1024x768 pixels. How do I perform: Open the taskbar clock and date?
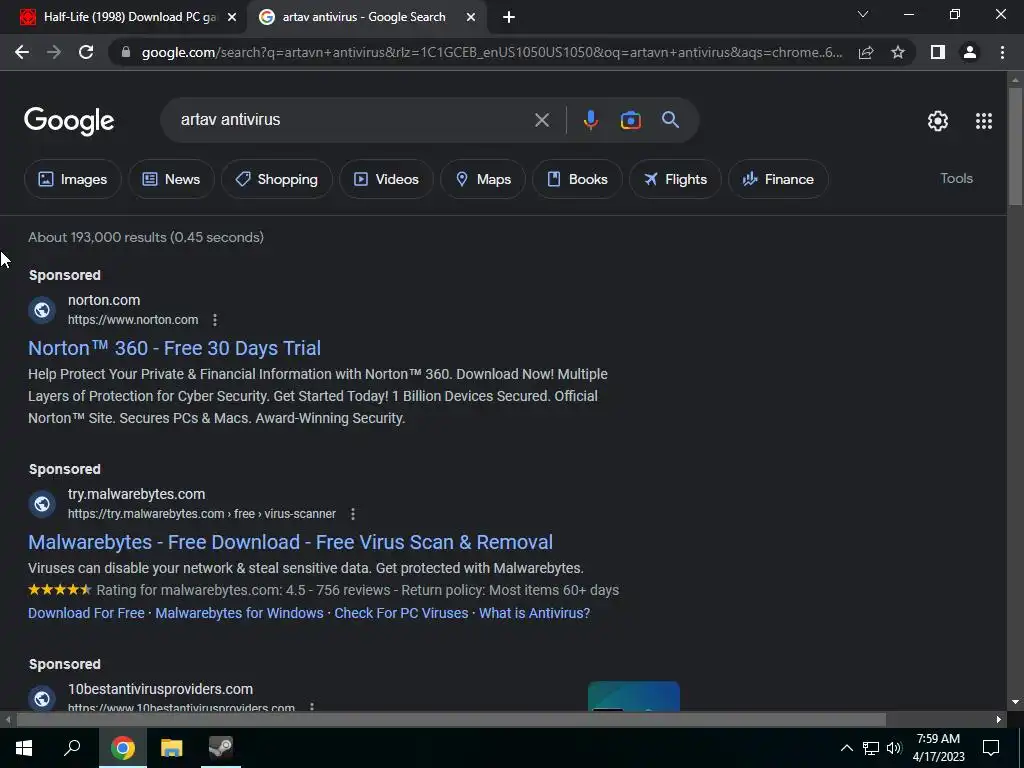pyautogui.click(x=938, y=748)
